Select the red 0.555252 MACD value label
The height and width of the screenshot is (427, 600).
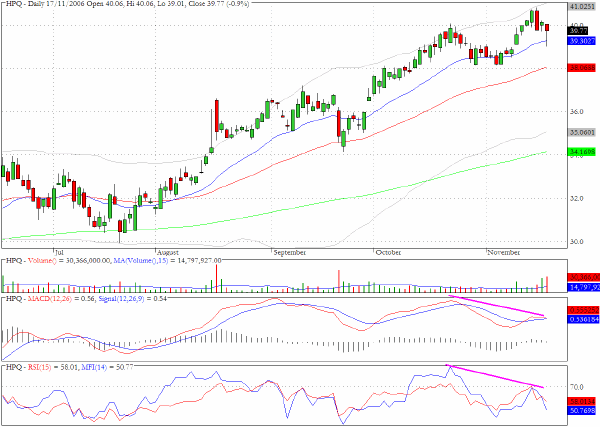(584, 310)
